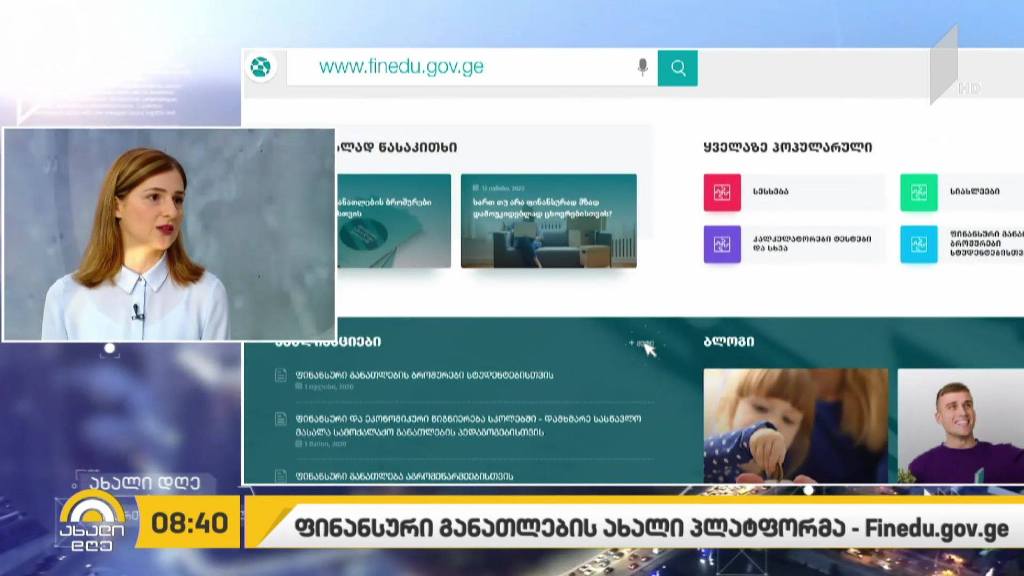Click the ახალი დღე programme logo
The image size is (1024, 576).
(91, 522)
